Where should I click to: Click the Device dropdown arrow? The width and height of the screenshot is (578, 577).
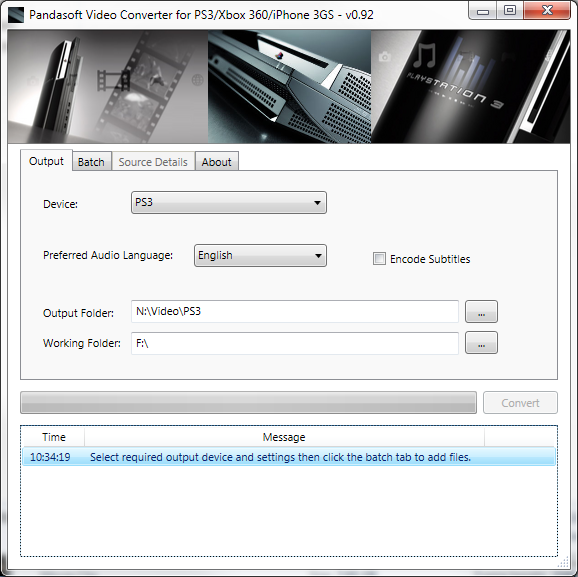click(317, 203)
